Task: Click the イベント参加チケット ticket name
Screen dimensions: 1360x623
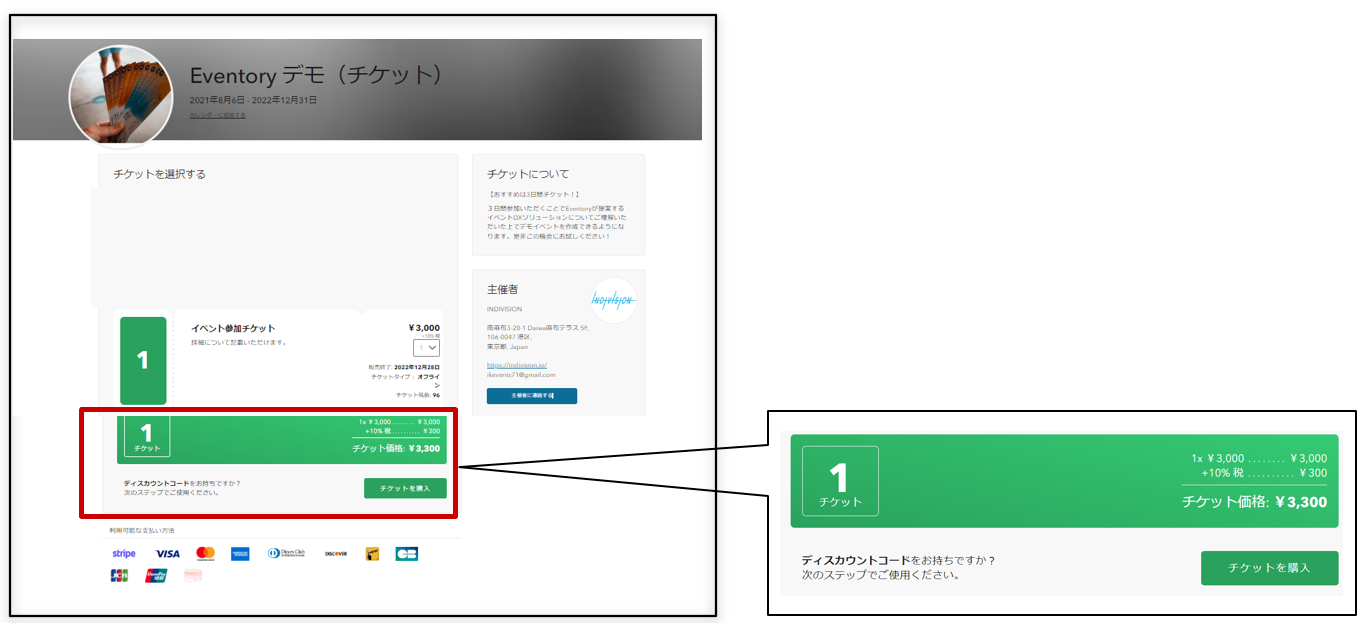Action: [x=233, y=328]
